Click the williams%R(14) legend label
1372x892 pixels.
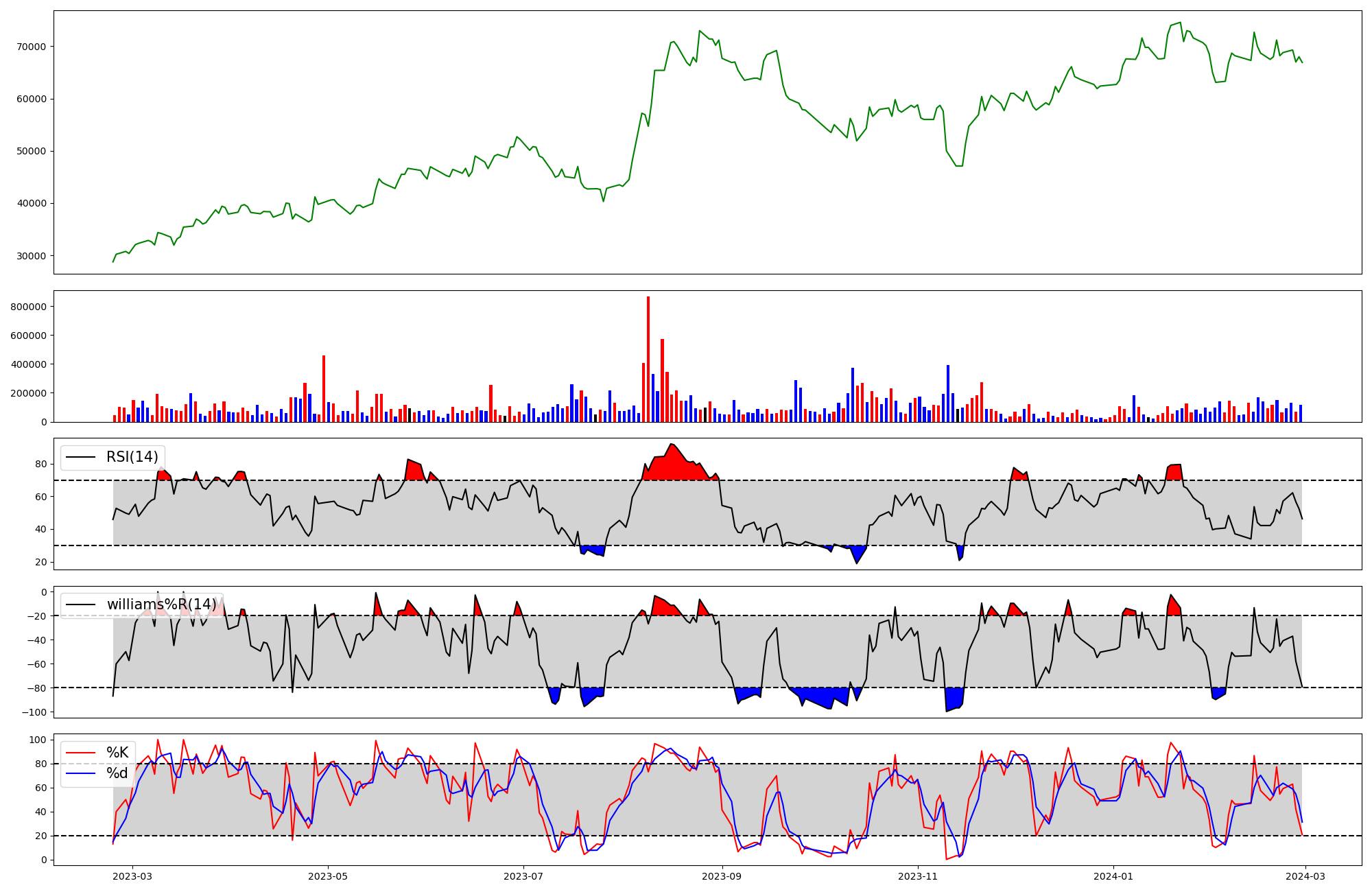tap(162, 605)
